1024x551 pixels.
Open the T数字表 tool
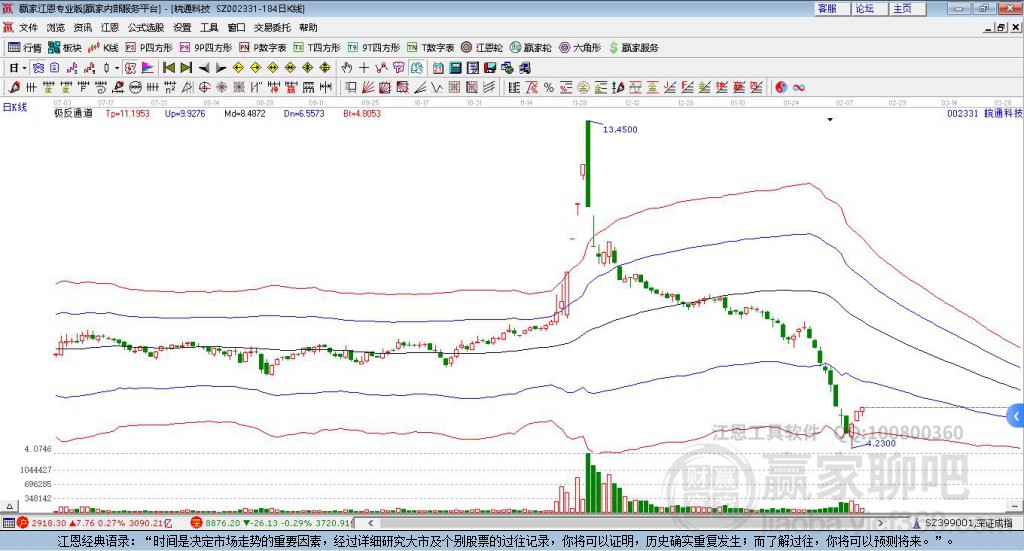pyautogui.click(x=430, y=48)
